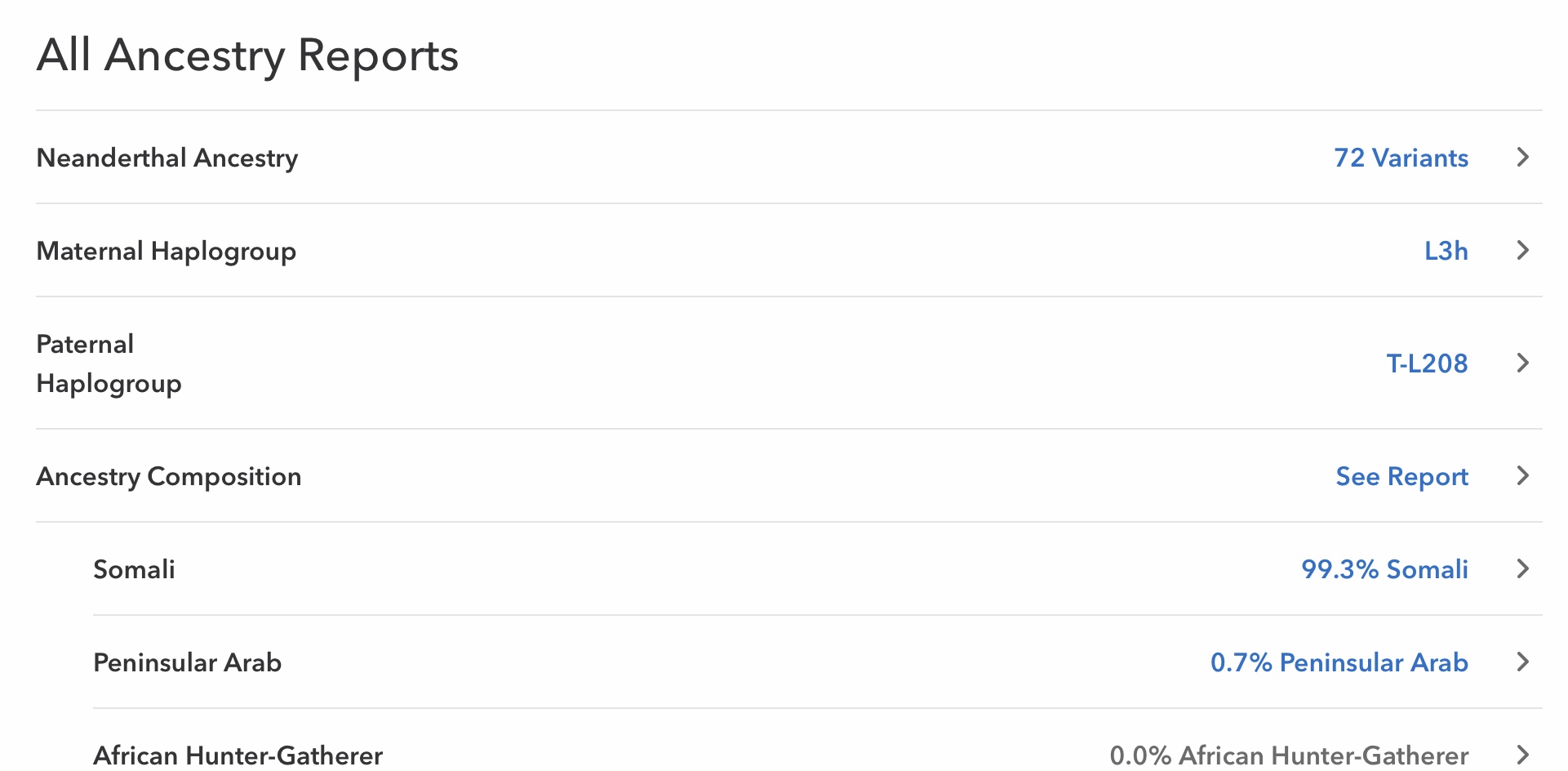Click the Paternal Haplogroup report label
The image size is (1568, 771).
tap(109, 363)
